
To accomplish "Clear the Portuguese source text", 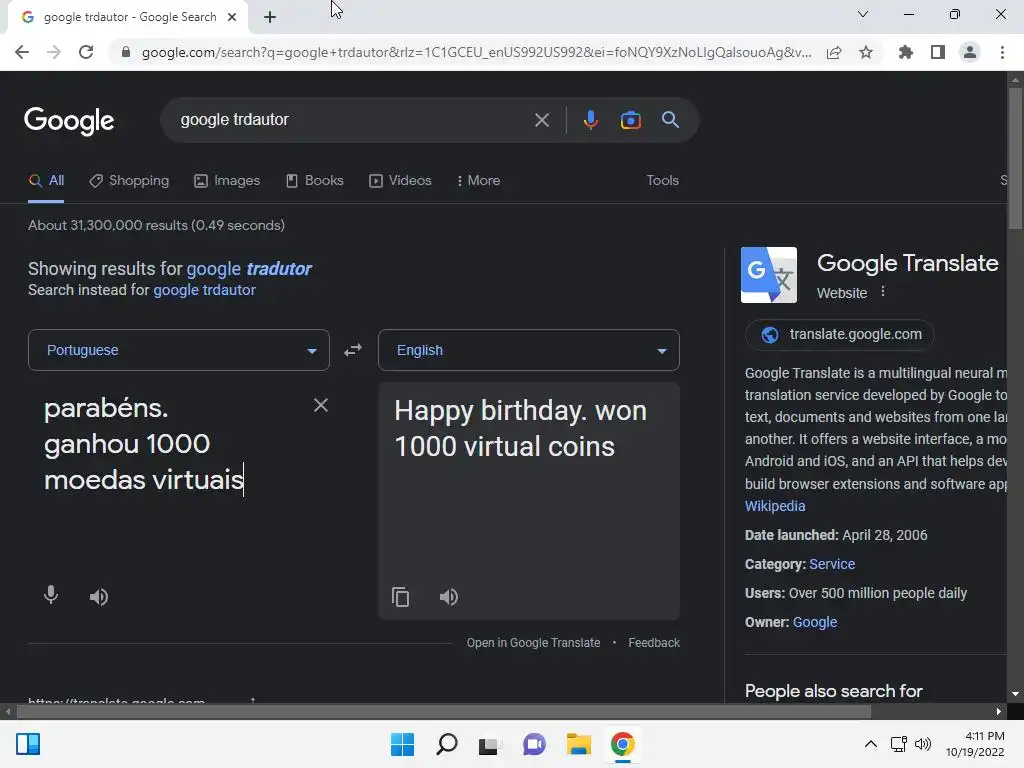I will [x=321, y=406].
